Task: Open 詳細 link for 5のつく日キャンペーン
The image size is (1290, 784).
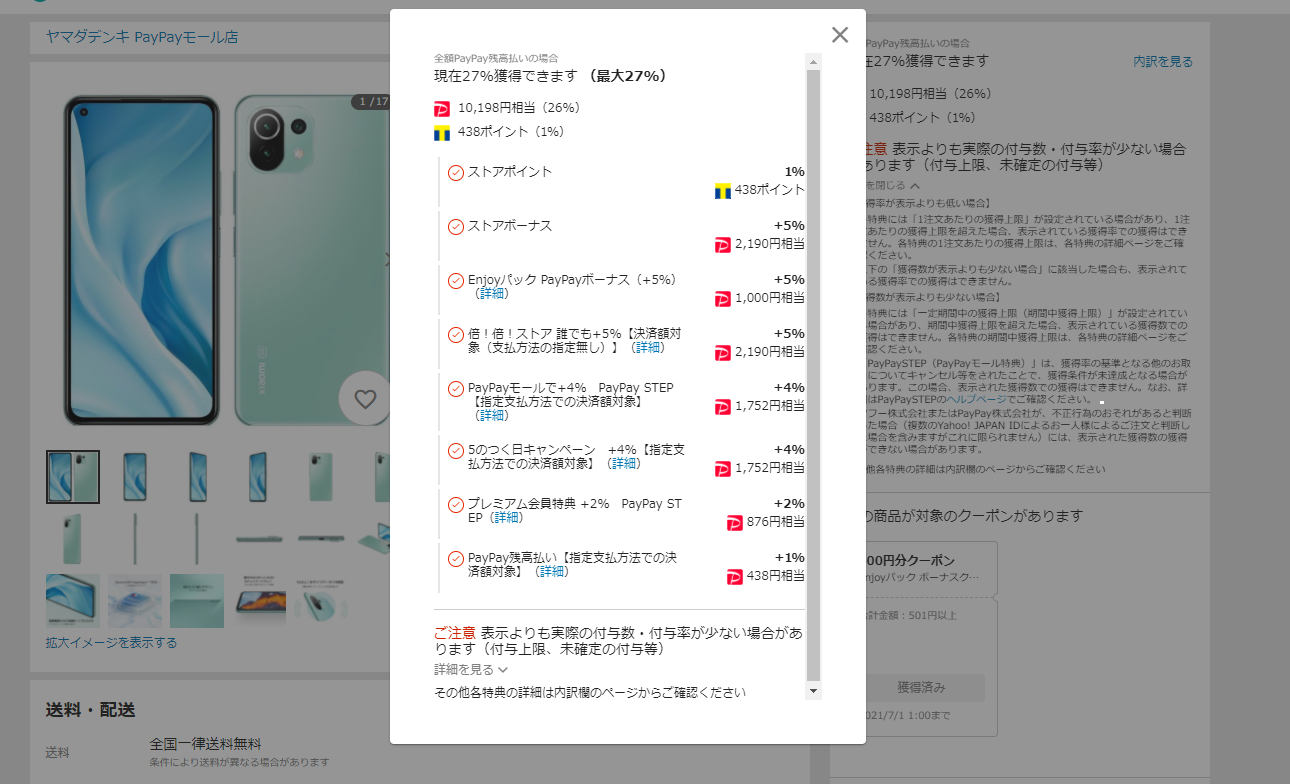Action: point(624,464)
